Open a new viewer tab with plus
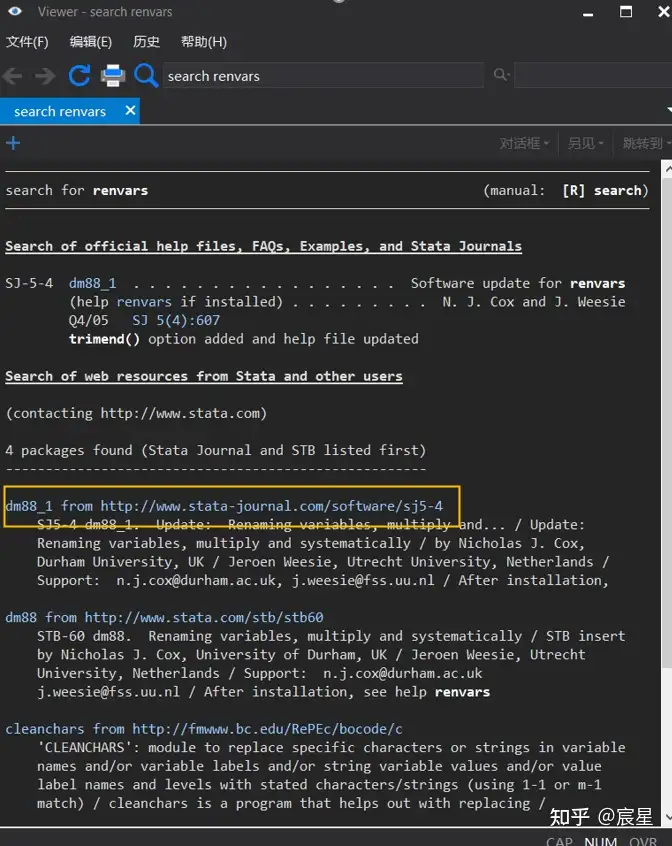The height and width of the screenshot is (846, 672). pos(13,143)
